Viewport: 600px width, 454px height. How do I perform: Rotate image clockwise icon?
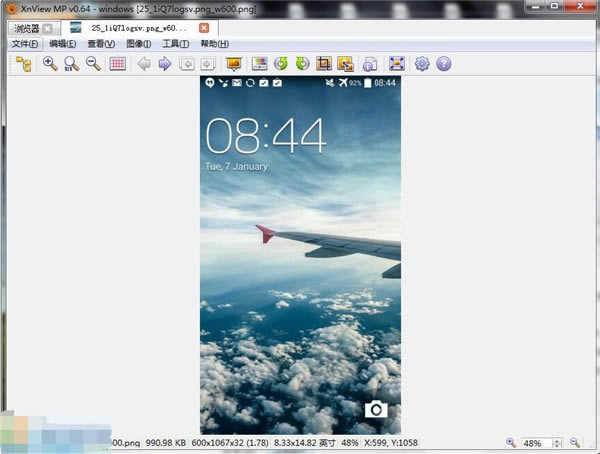[x=302, y=64]
